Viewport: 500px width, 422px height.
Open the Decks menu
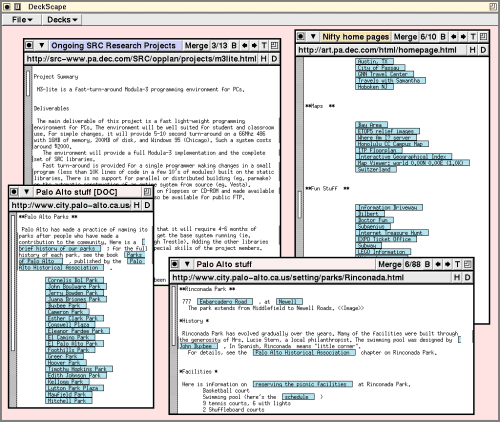pyautogui.click(x=62, y=20)
